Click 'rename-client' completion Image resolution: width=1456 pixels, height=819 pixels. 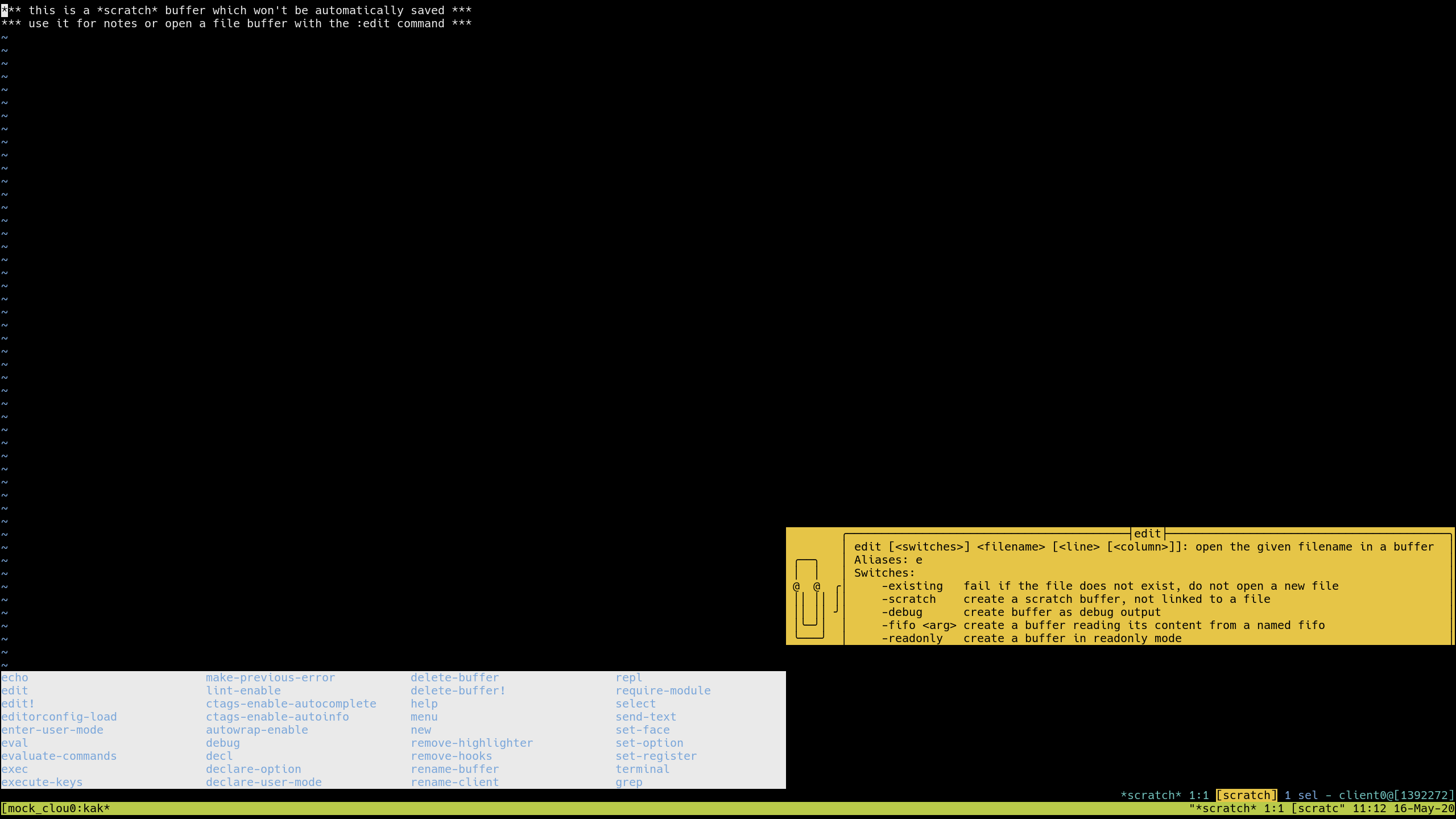[x=455, y=782]
